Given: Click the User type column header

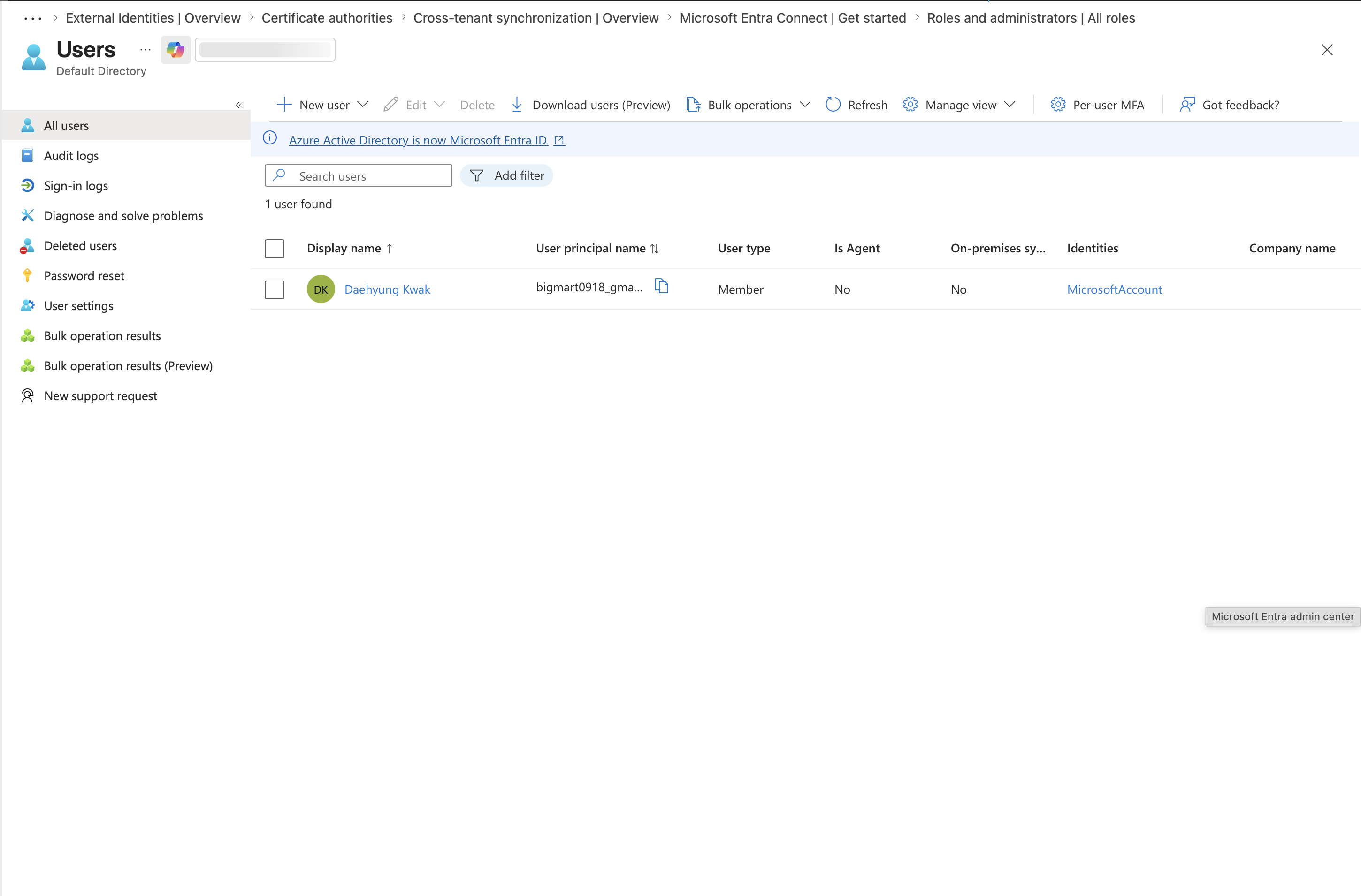Looking at the screenshot, I should 744,248.
